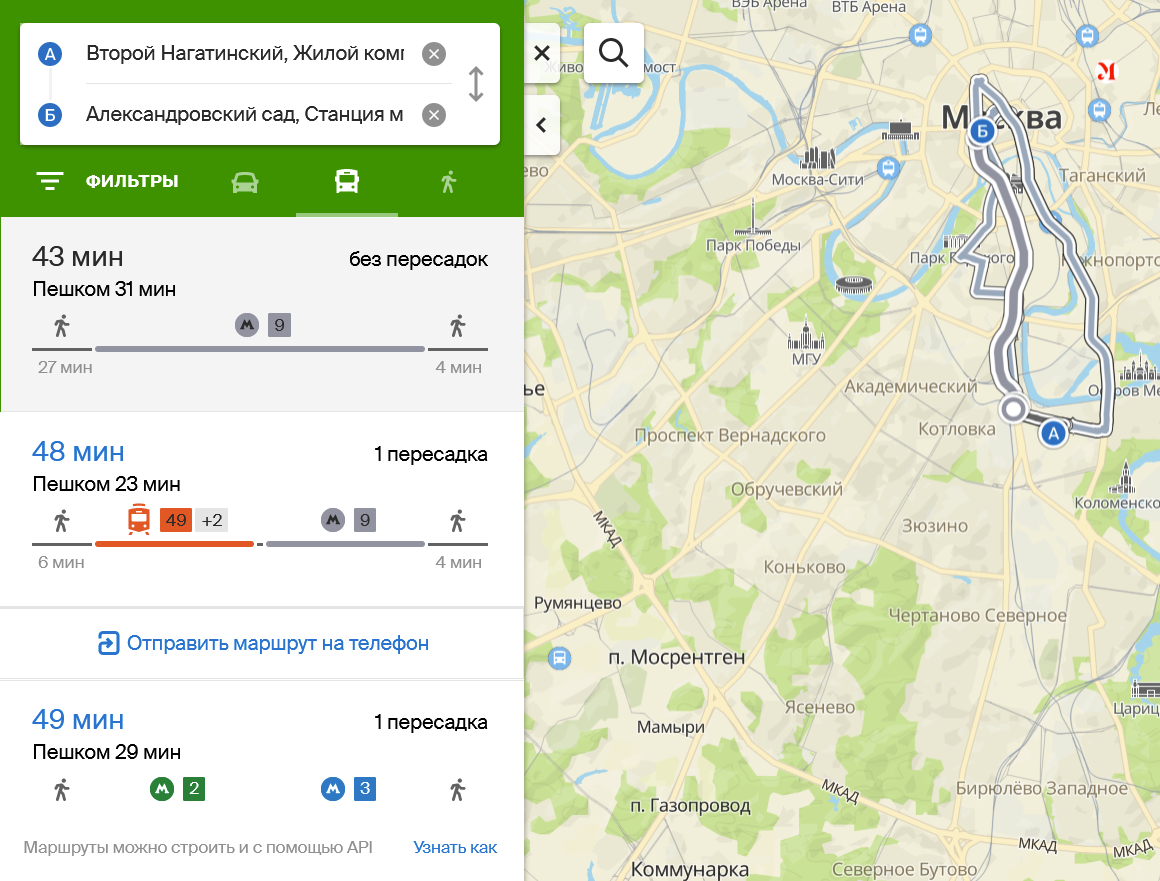This screenshot has width=1160, height=881.
Task: Click the Чертаново Северное map label
Action: pos(977,615)
